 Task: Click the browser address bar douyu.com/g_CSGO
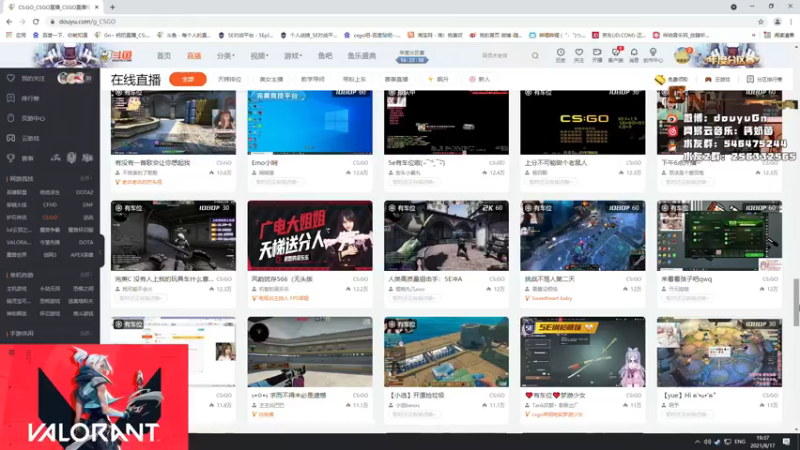(87, 21)
